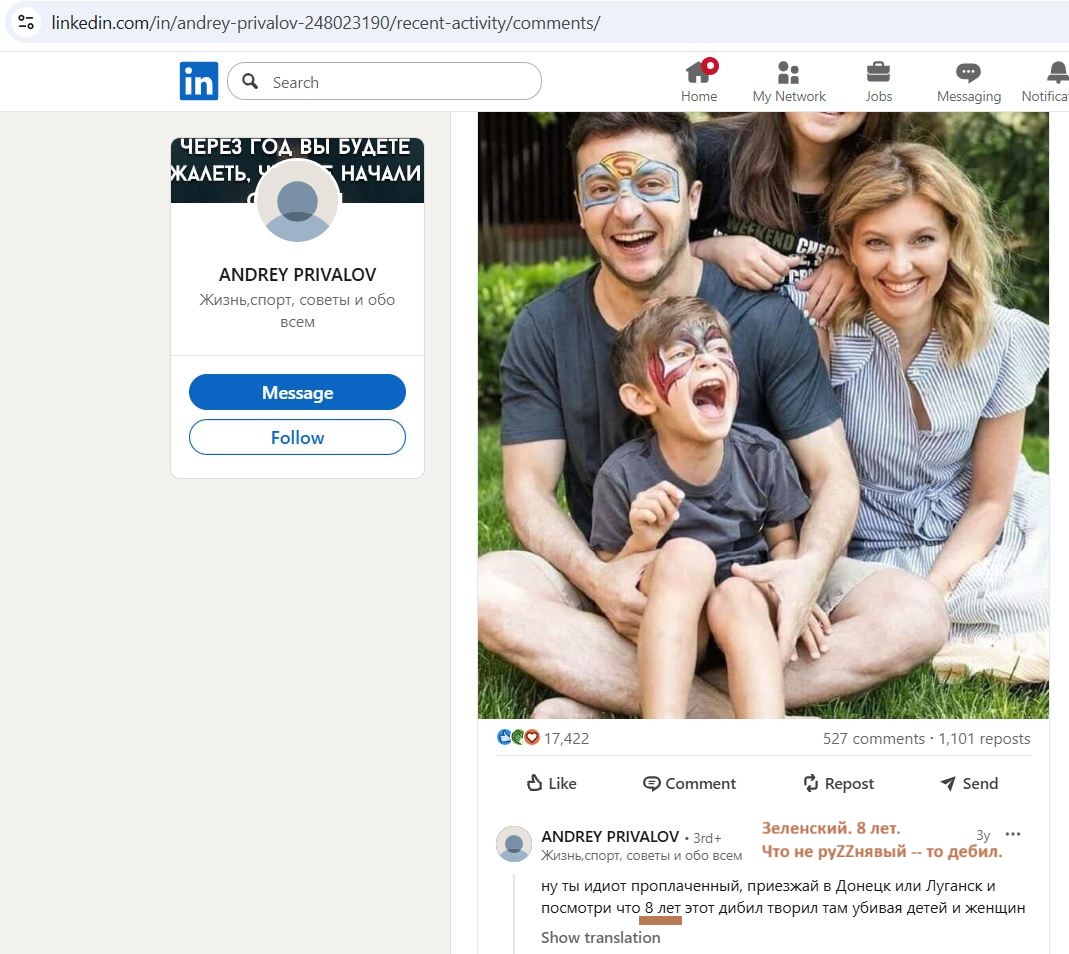Screen dimensions: 1069x954
Task: Go to My Network icon
Action: click(x=788, y=73)
